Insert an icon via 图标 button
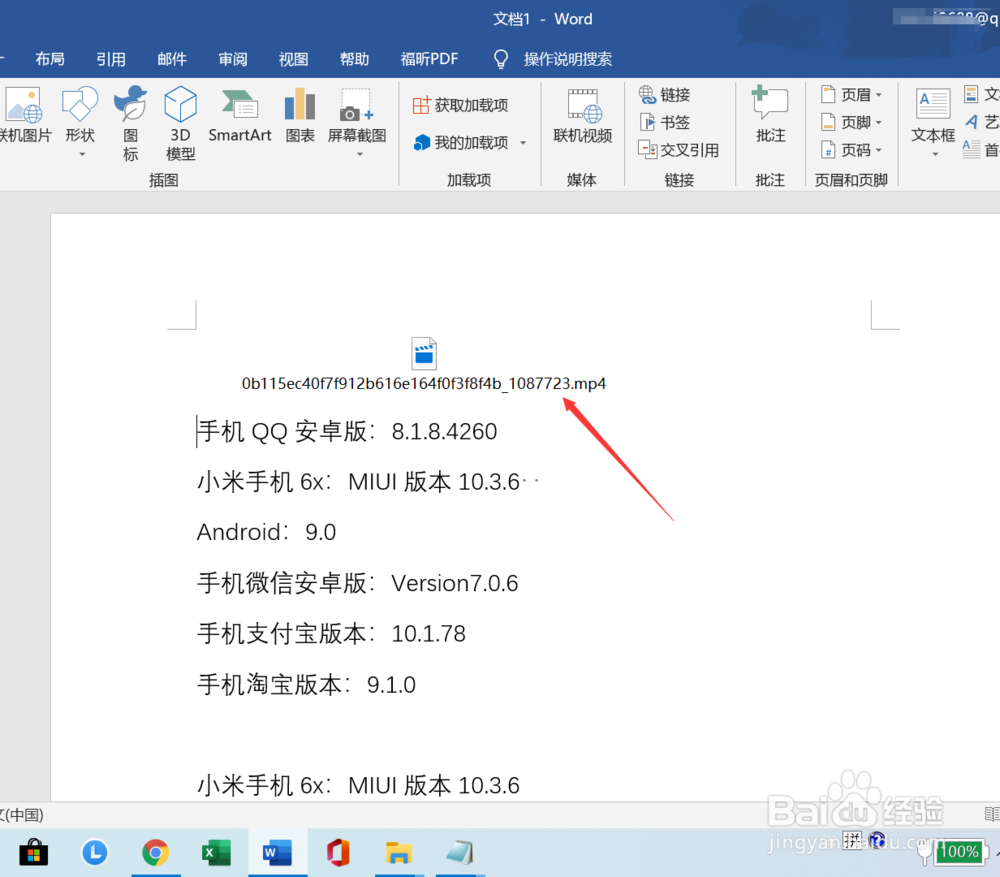This screenshot has height=877, width=1000. [131, 124]
